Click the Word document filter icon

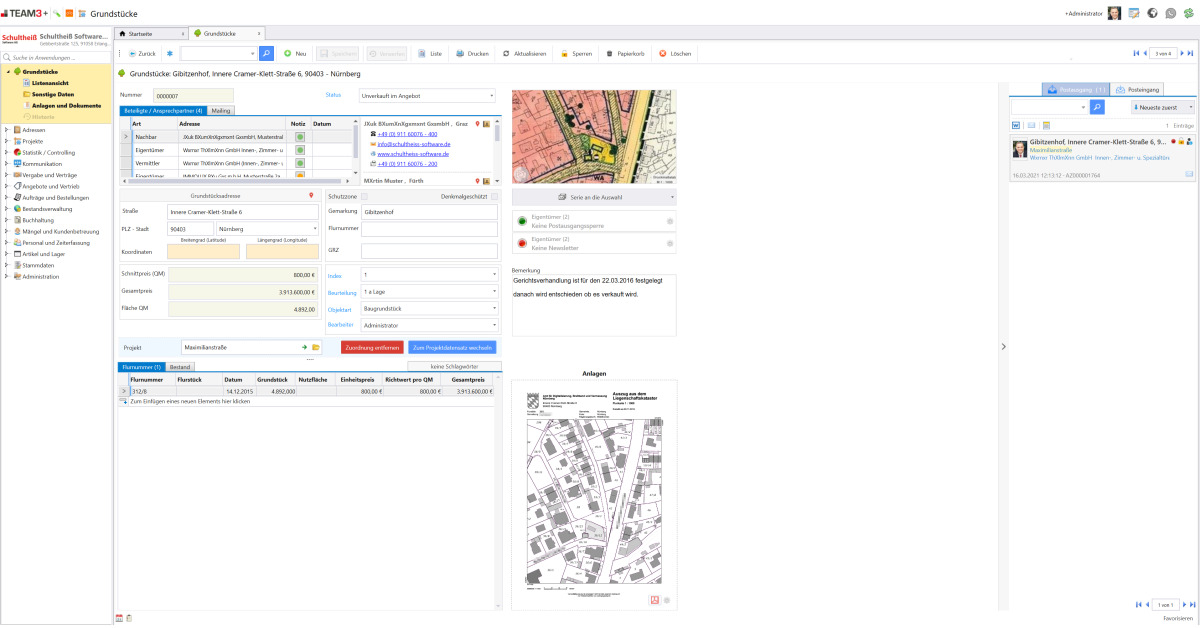click(x=1016, y=125)
